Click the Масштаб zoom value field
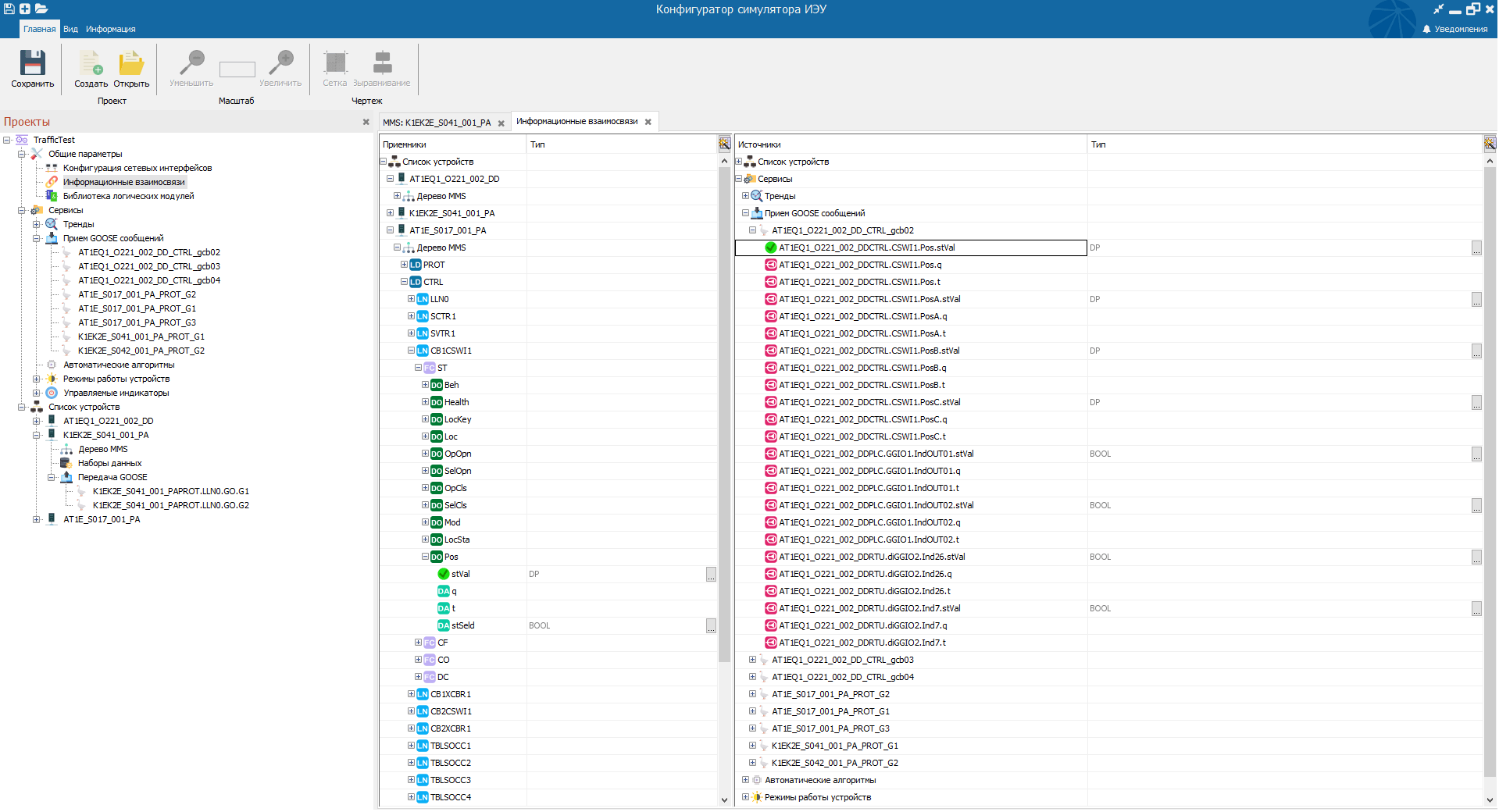The image size is (1499, 812). pos(237,69)
